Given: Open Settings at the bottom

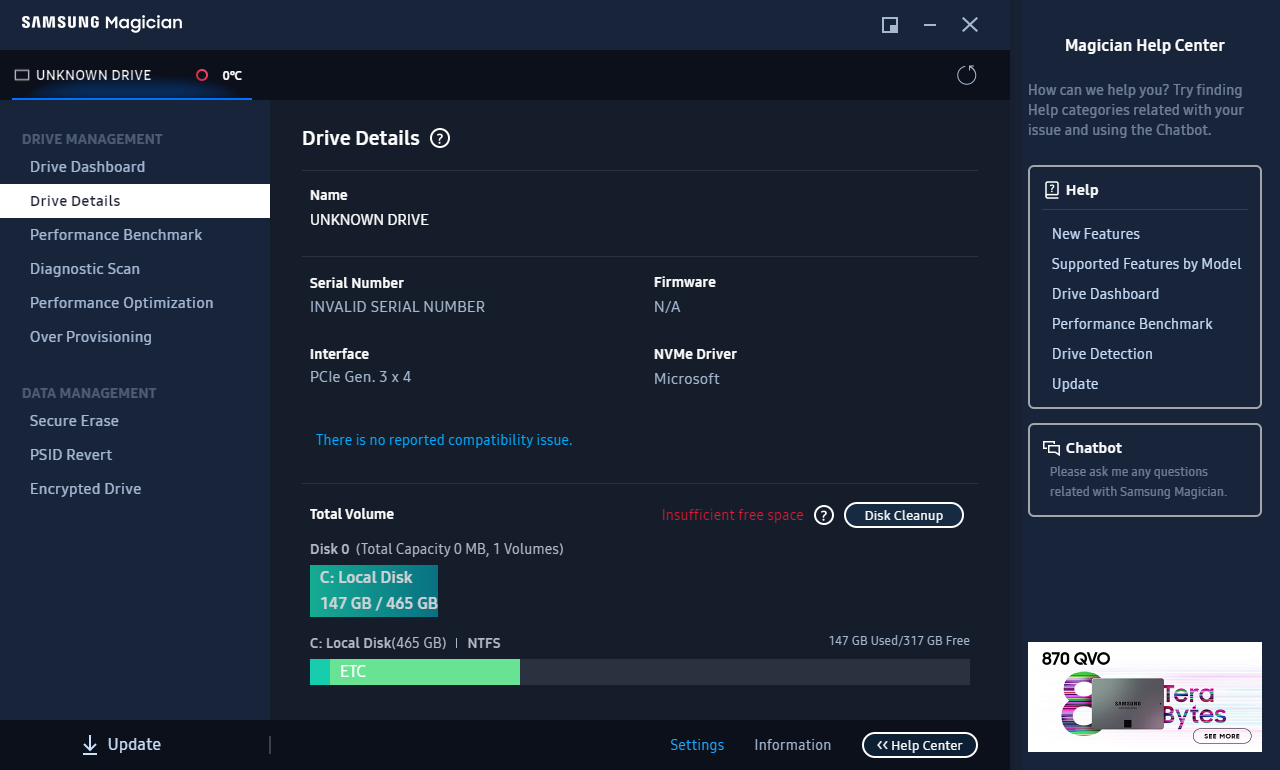Looking at the screenshot, I should (x=697, y=745).
